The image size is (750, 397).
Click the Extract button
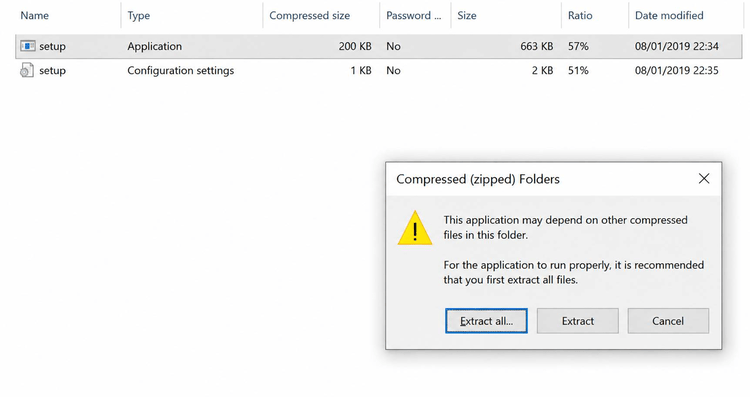click(577, 321)
